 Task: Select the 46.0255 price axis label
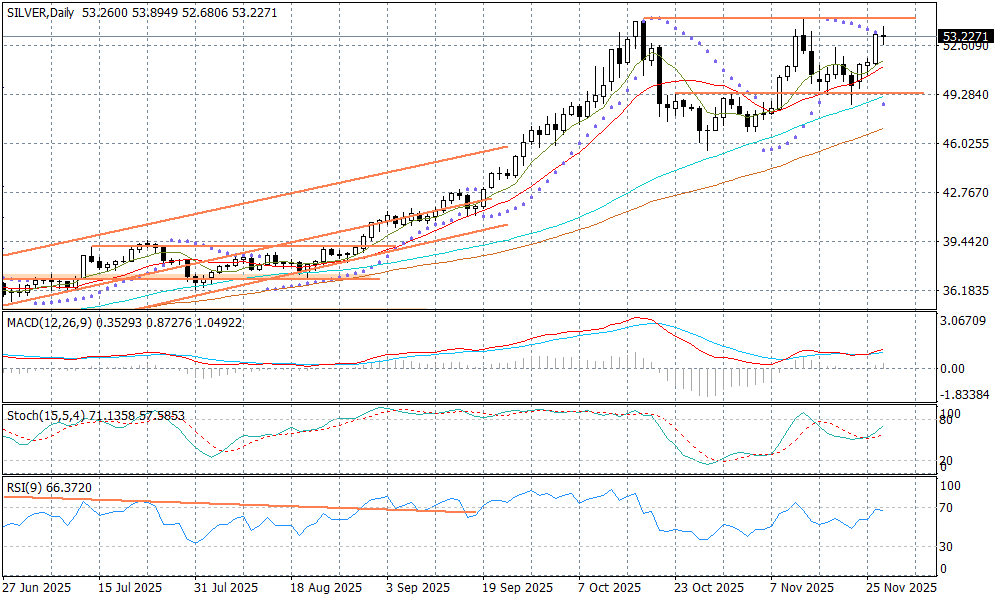[965, 144]
